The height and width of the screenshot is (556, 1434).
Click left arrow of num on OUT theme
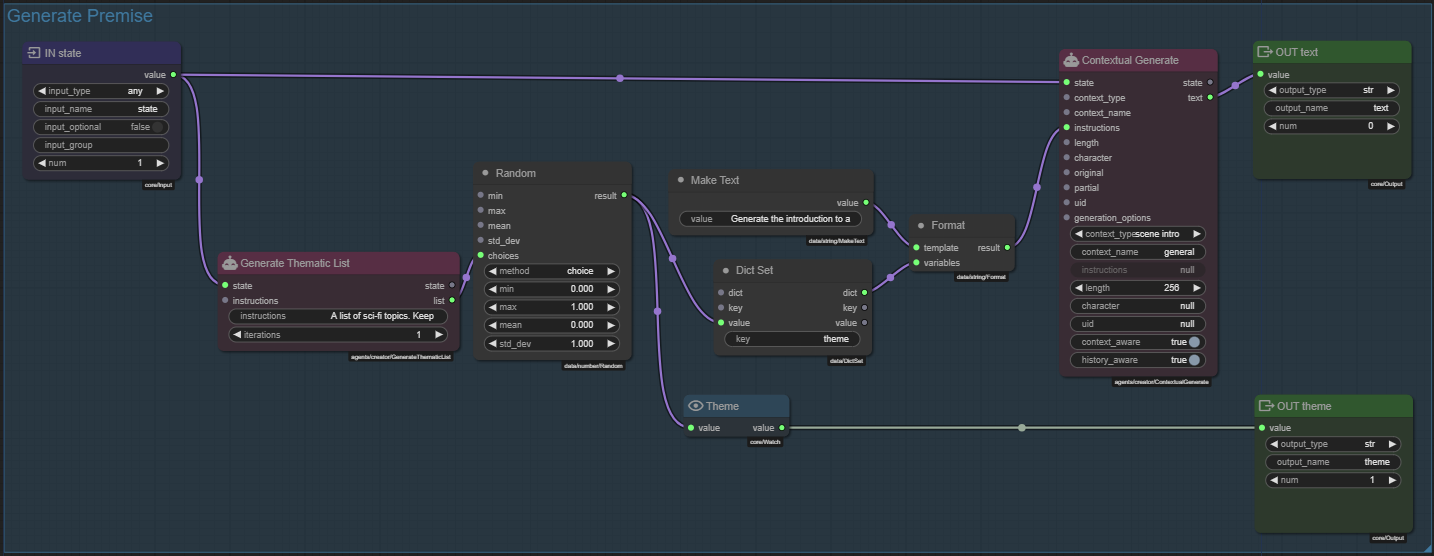[1273, 480]
